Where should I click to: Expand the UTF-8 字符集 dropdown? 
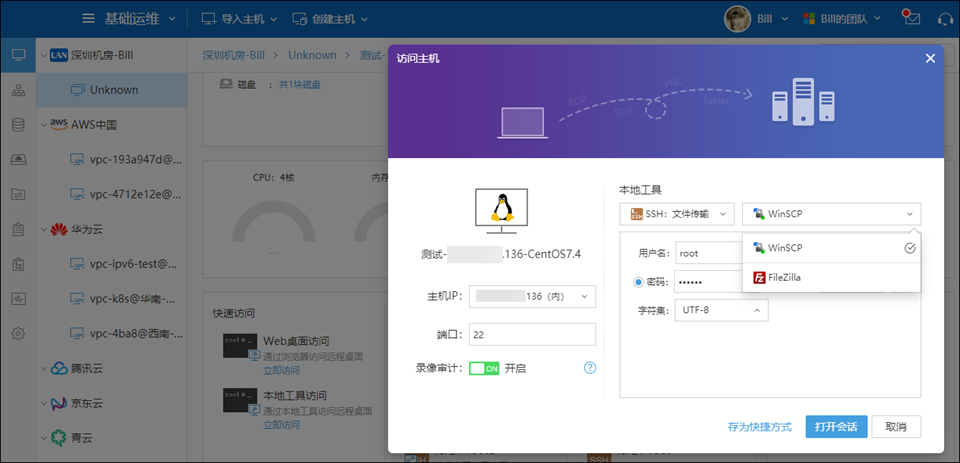click(x=721, y=310)
